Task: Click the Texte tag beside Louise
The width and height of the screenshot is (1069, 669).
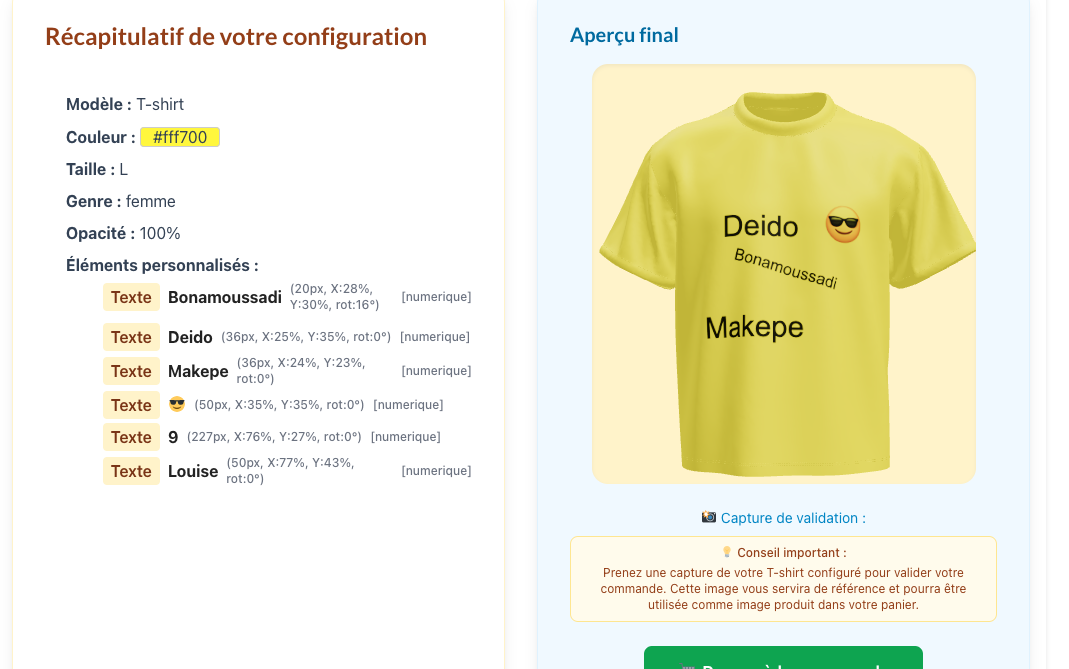Action: click(131, 471)
